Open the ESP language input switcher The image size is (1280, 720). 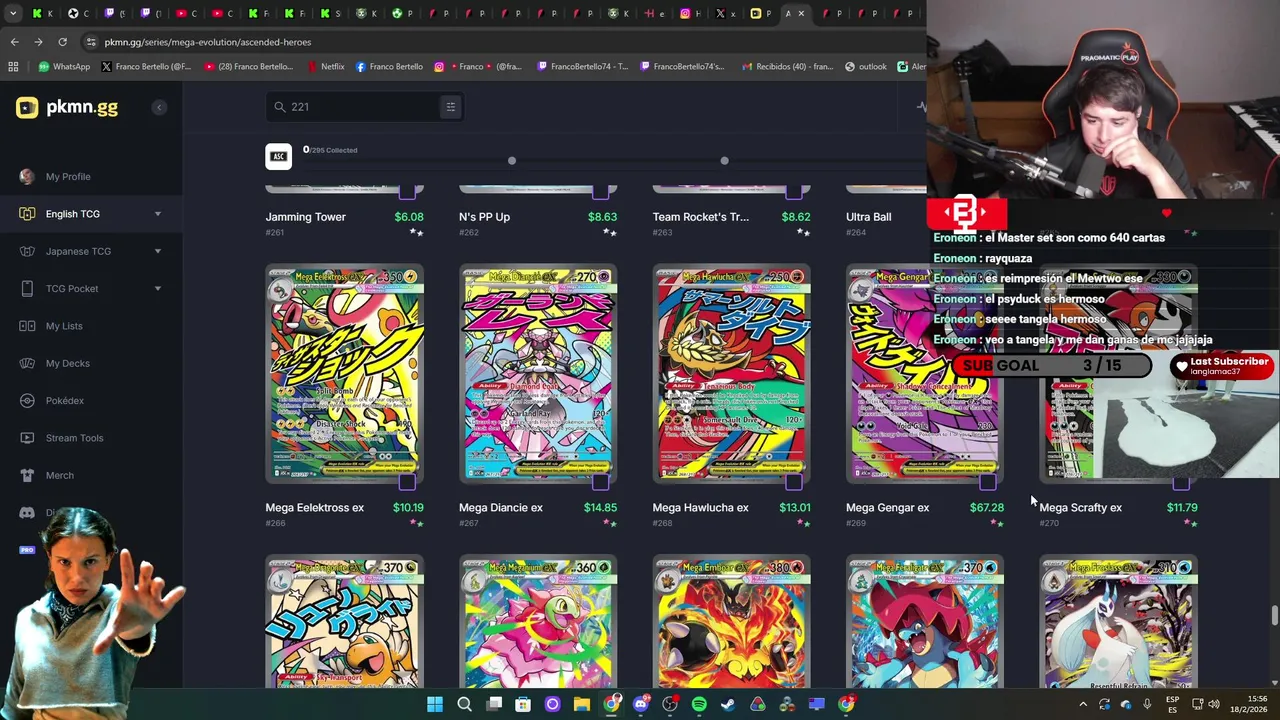tap(1172, 705)
